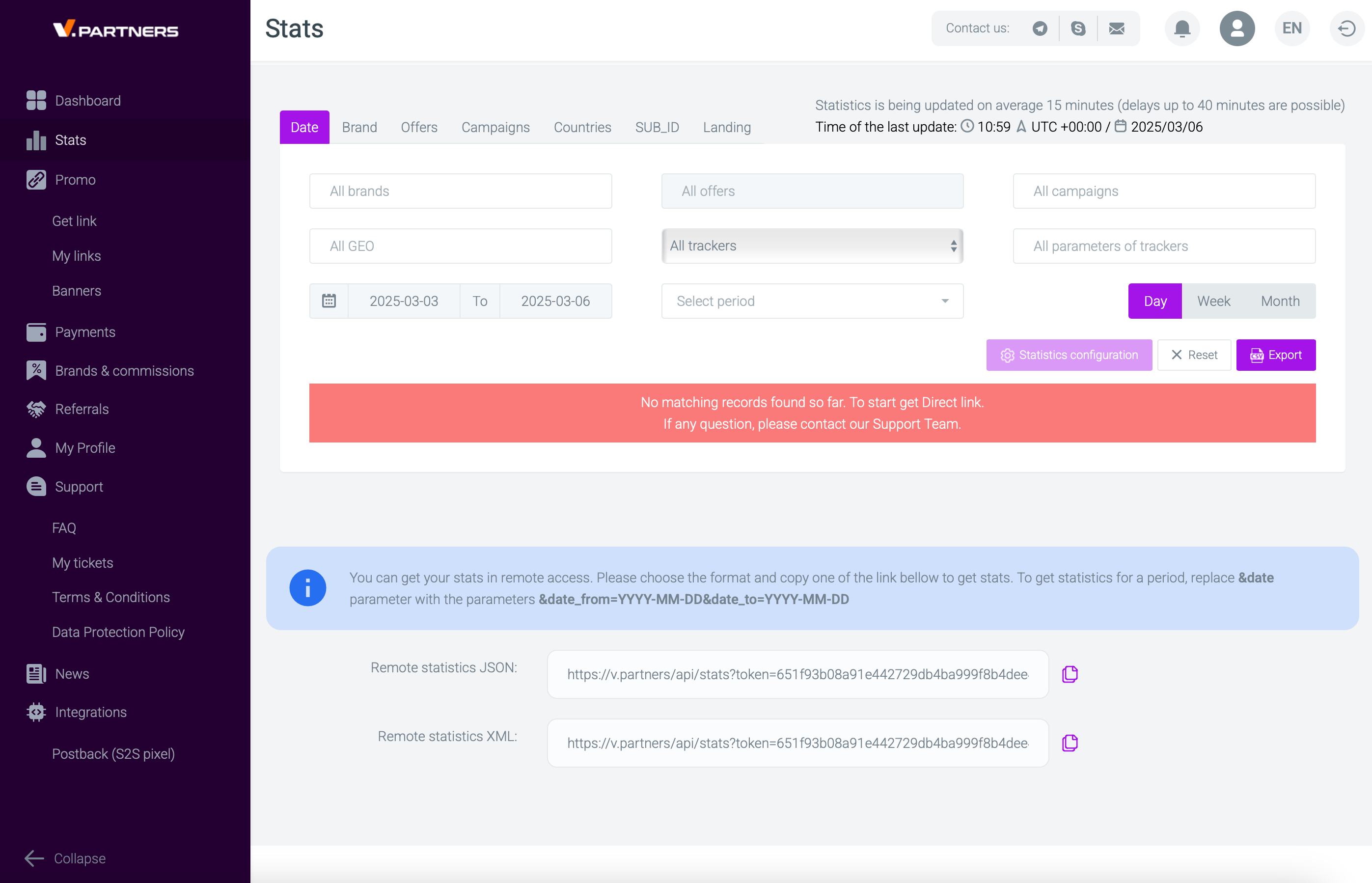Click the Export CSV button
Screen dimensions: 1372x883
(1276, 355)
